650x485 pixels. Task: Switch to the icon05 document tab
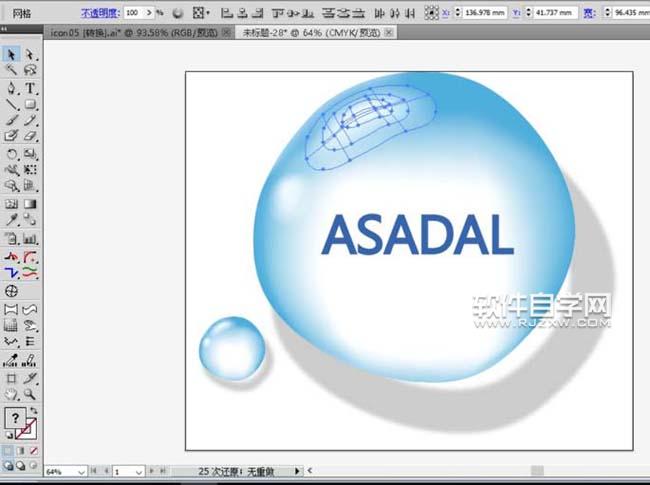[x=134, y=32]
